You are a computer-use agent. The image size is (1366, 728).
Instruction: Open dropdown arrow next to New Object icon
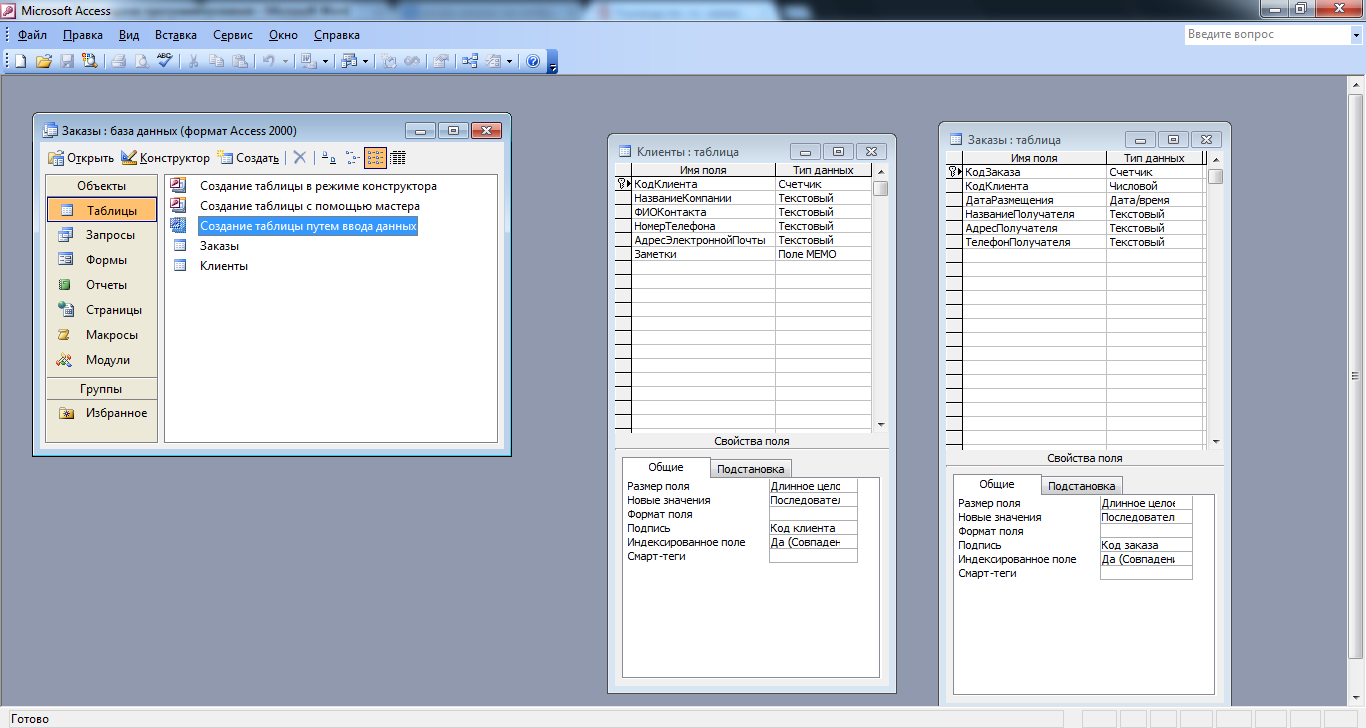tap(509, 61)
